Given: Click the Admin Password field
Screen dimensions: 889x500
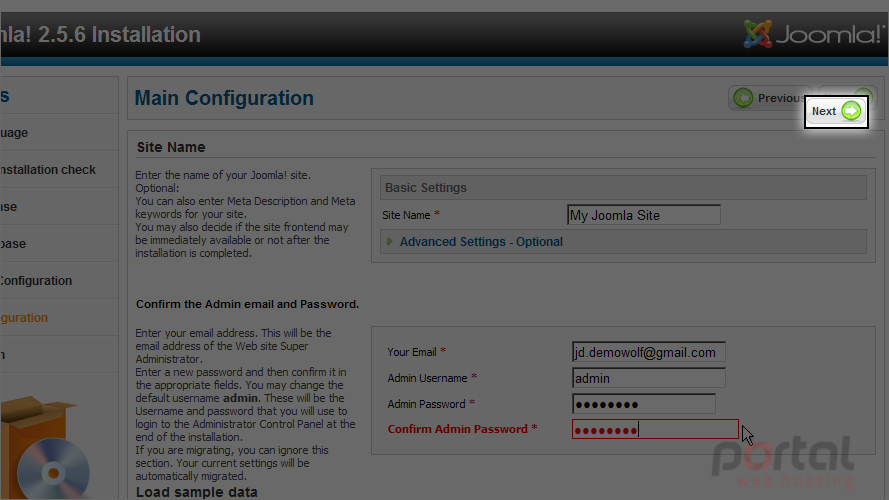Looking at the screenshot, I should [x=644, y=404].
